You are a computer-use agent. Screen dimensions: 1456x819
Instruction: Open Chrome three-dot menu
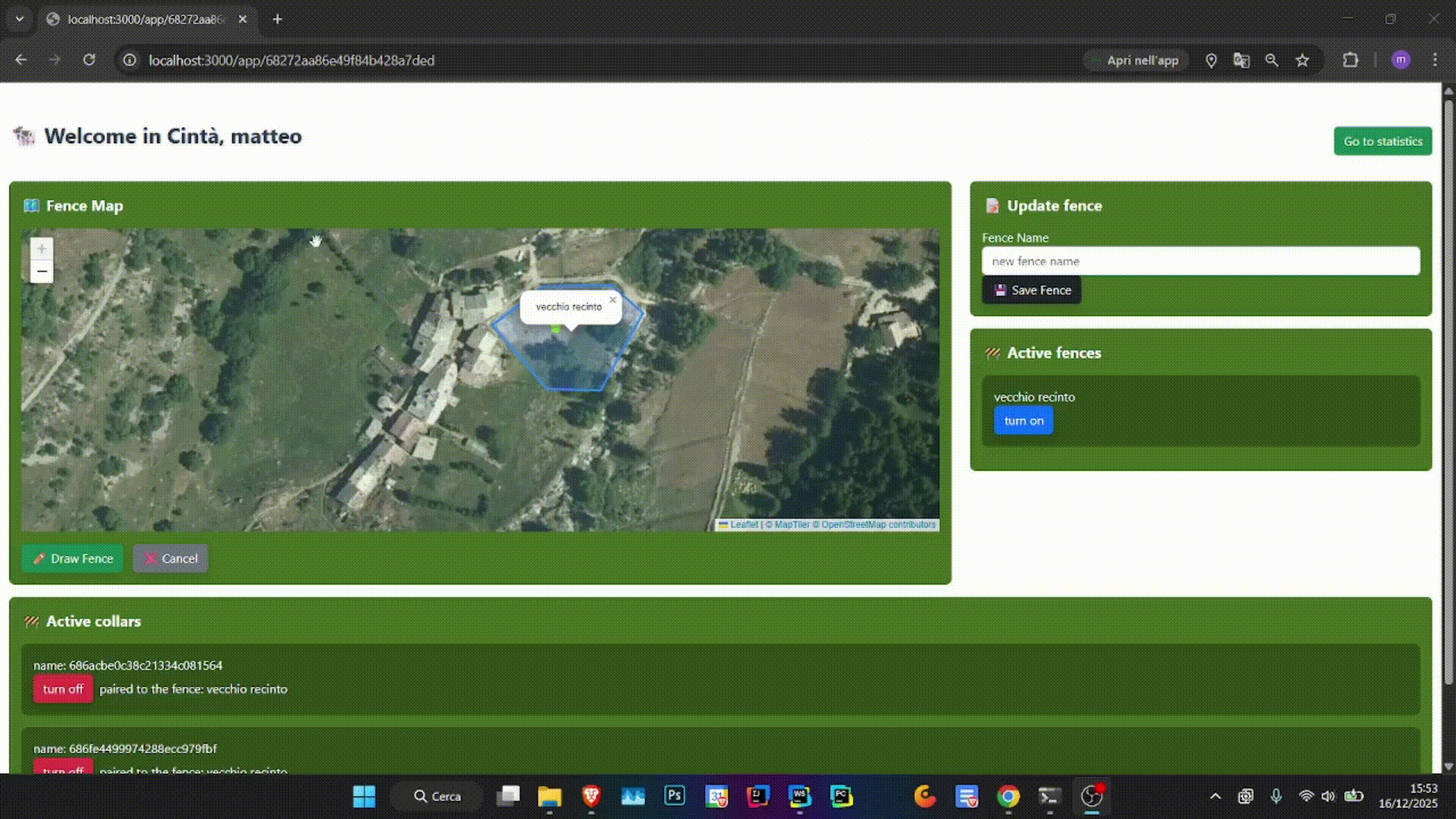pos(1435,60)
